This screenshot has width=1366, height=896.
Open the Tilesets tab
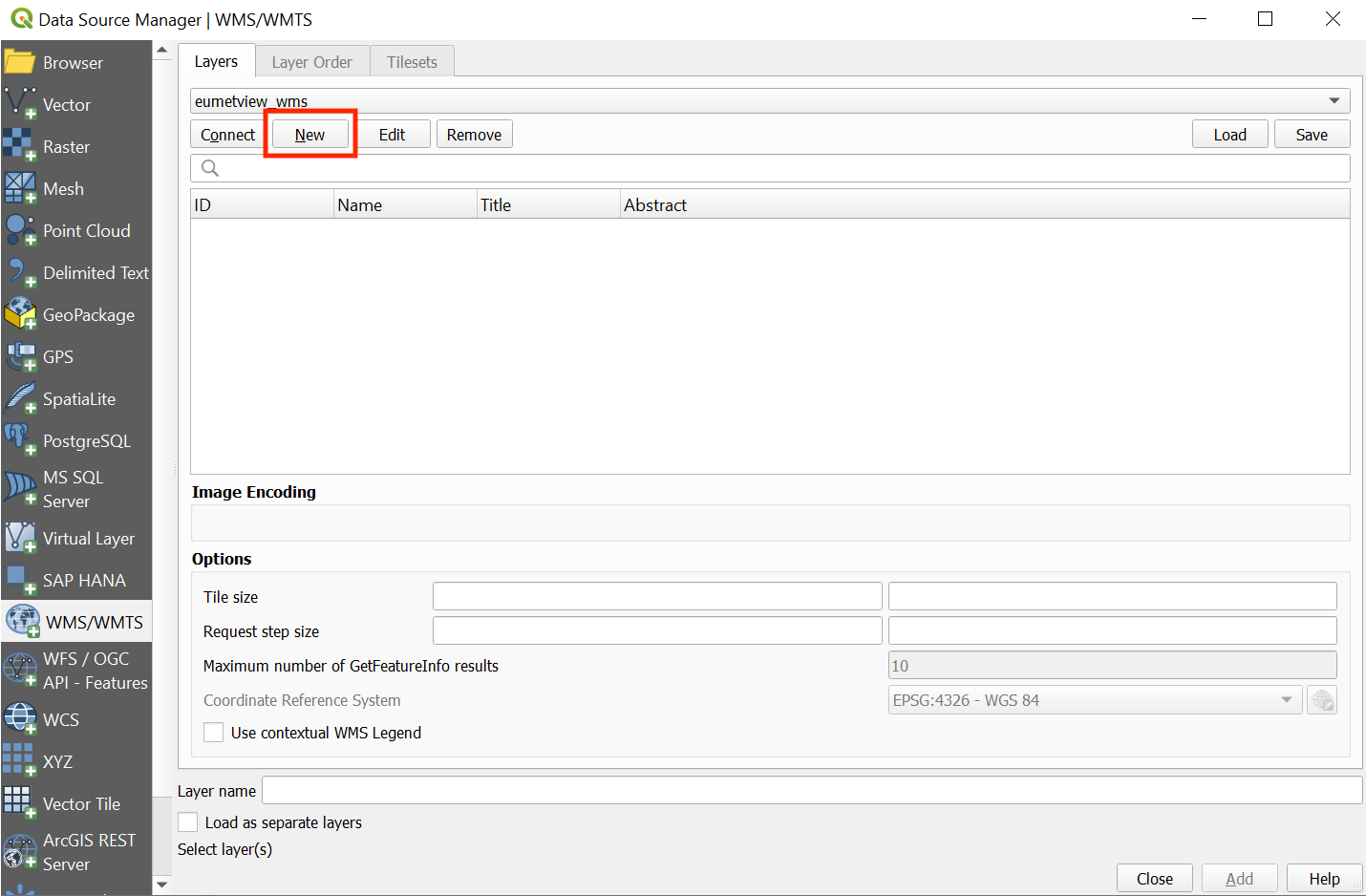(x=412, y=62)
